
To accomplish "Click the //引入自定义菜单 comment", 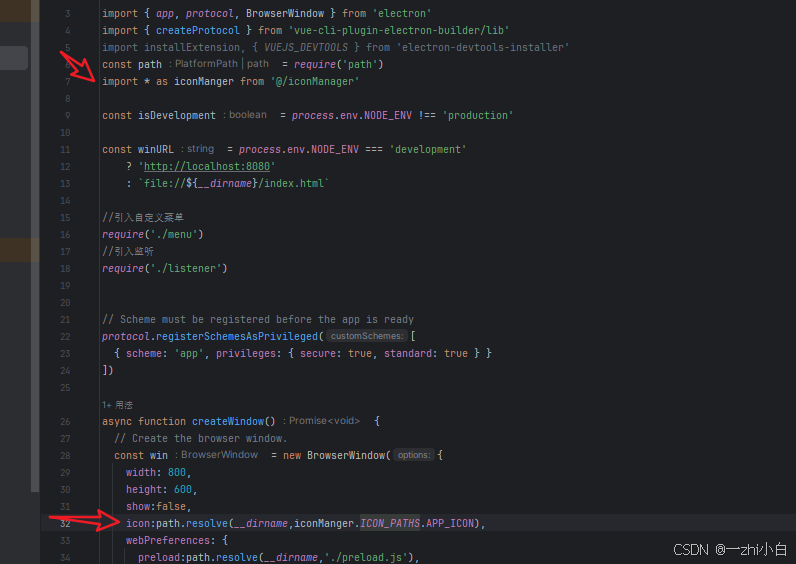I will (x=143, y=217).
